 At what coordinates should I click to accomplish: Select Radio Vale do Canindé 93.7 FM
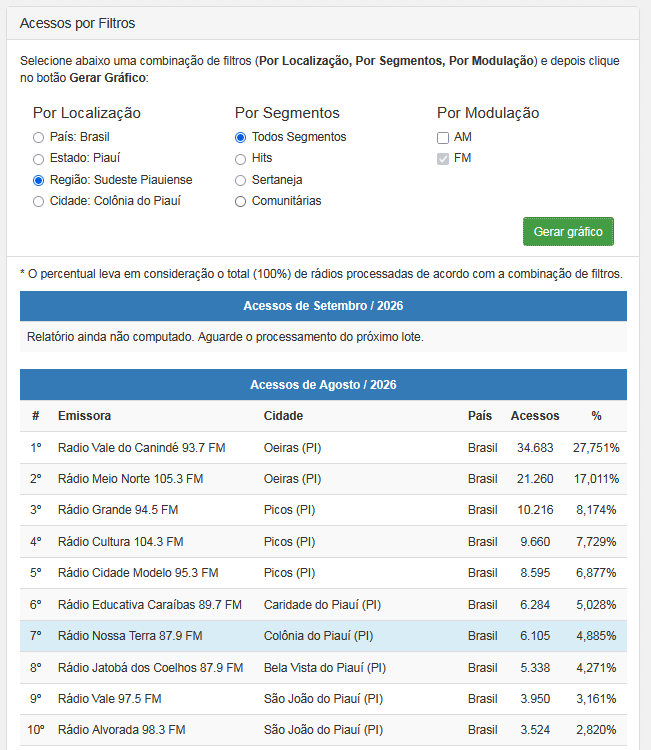tap(142, 448)
